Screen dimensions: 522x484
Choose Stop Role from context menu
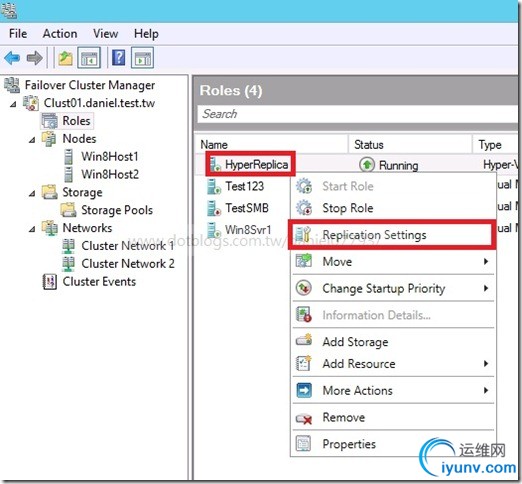393,208
